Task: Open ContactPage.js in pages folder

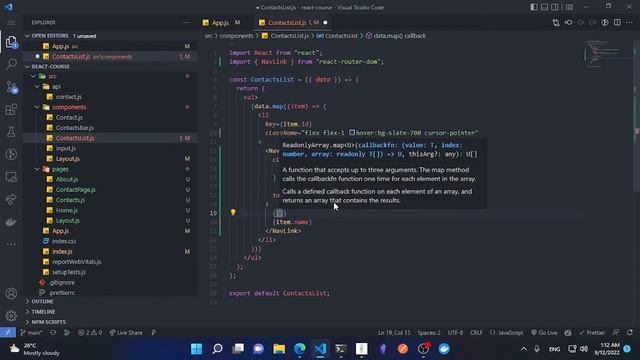Action: [76, 189]
